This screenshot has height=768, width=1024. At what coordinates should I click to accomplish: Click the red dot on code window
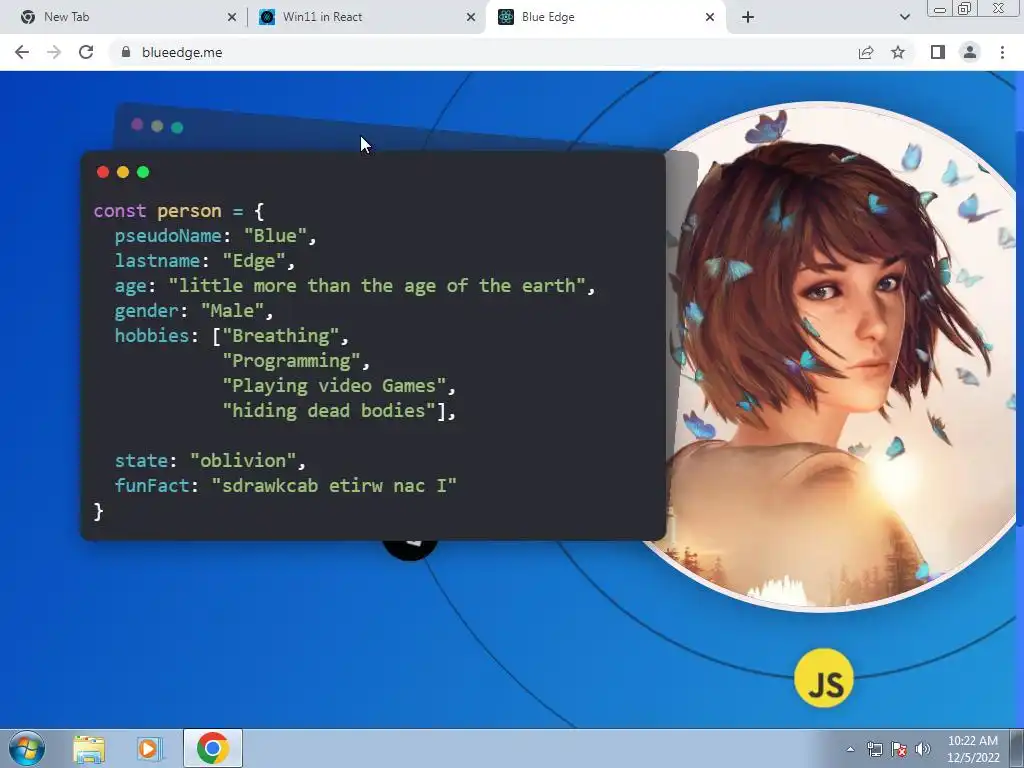(x=103, y=172)
